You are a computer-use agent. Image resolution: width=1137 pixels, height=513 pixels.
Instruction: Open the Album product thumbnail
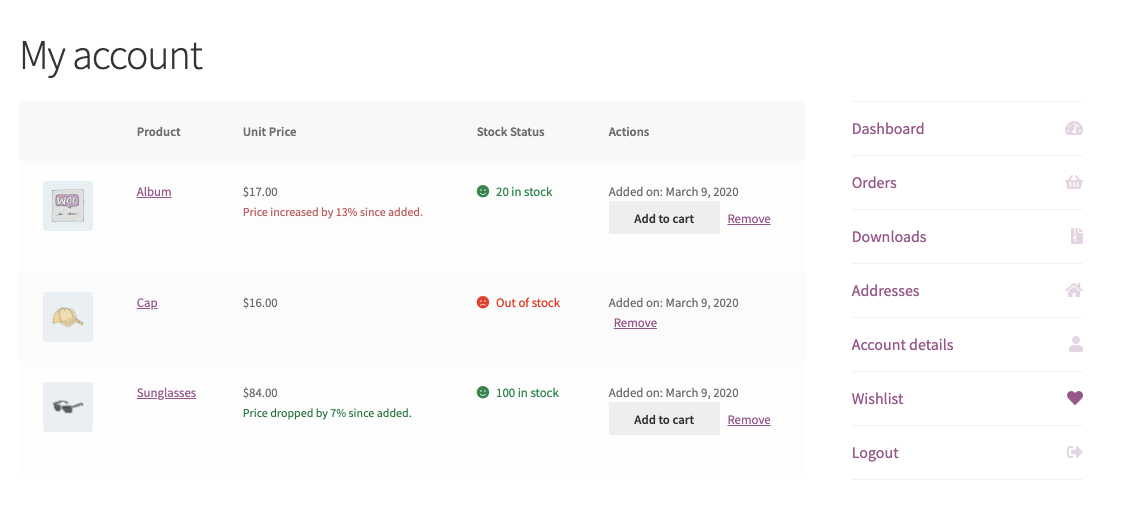pos(68,206)
